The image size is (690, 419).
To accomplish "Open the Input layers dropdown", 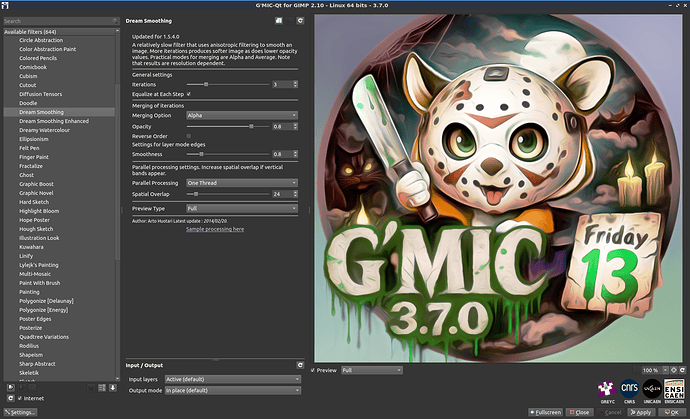I will (x=233, y=379).
